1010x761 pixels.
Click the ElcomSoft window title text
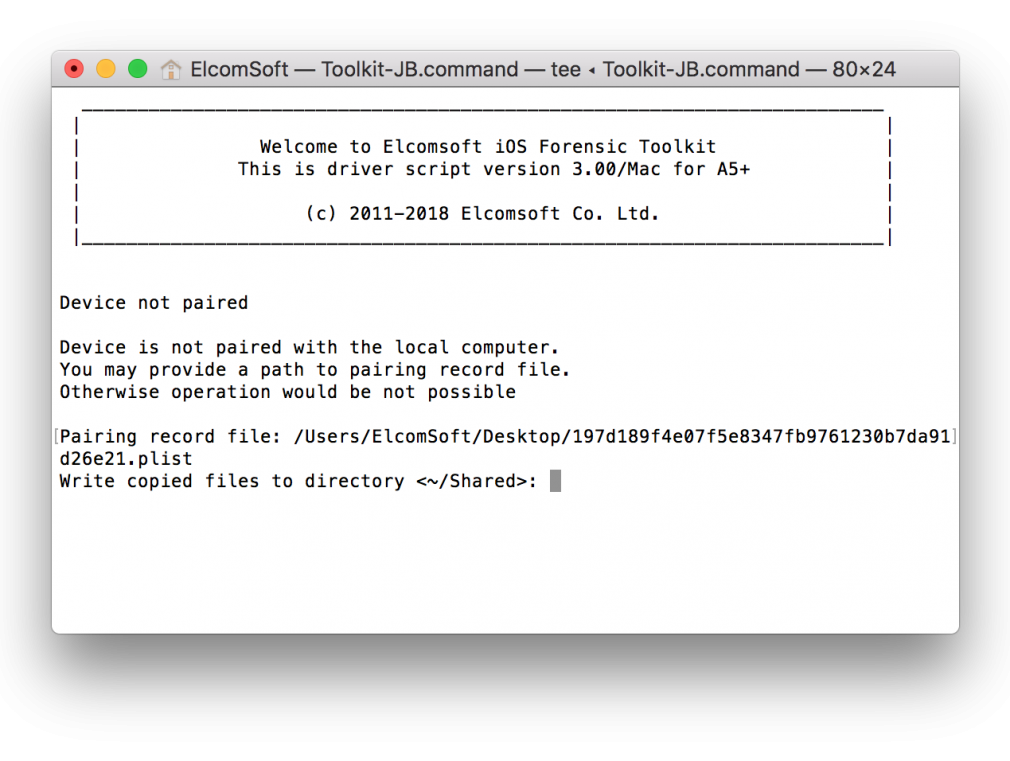[x=239, y=69]
